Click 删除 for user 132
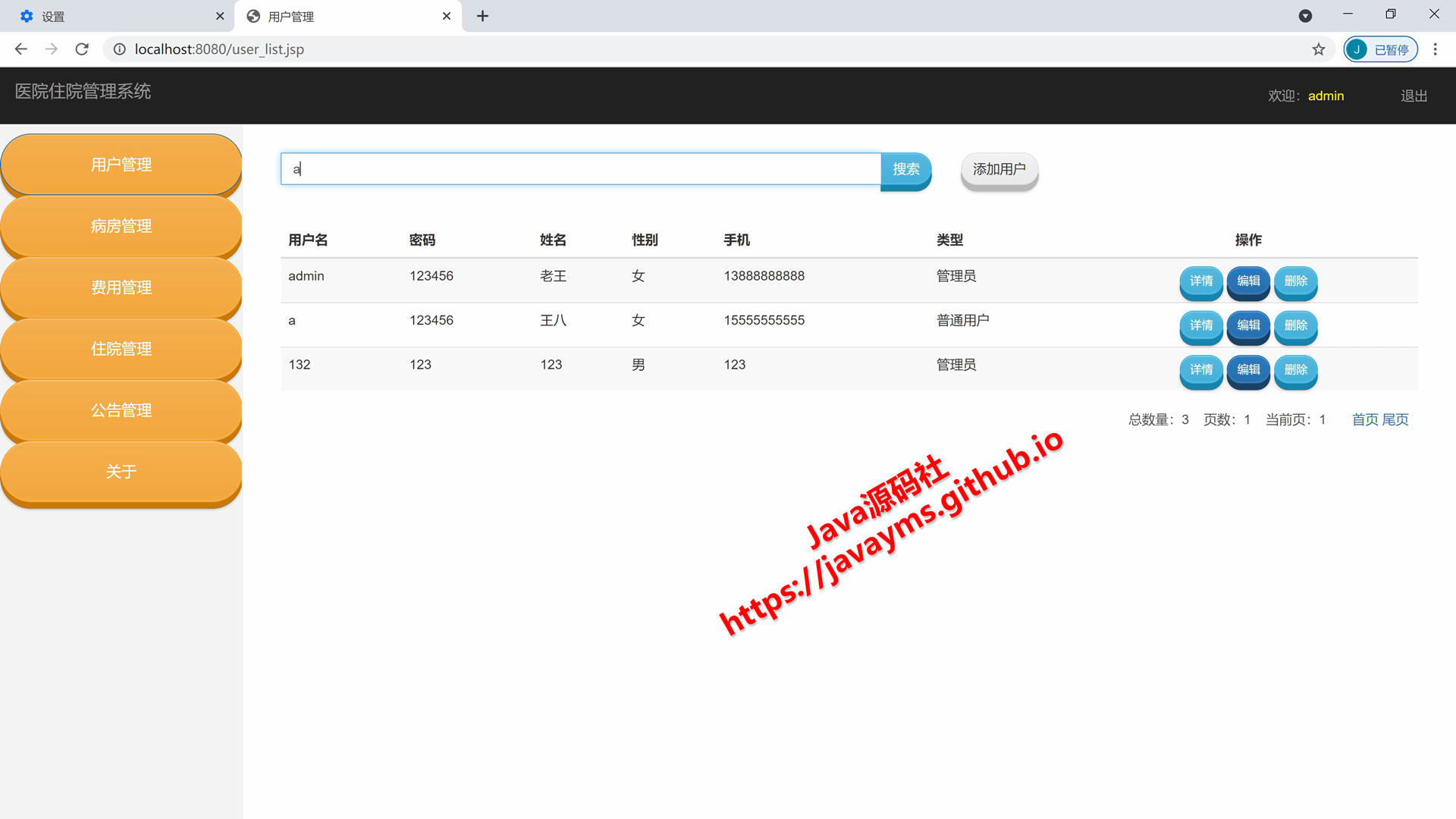Screen dimensions: 1456x819 (1296, 370)
